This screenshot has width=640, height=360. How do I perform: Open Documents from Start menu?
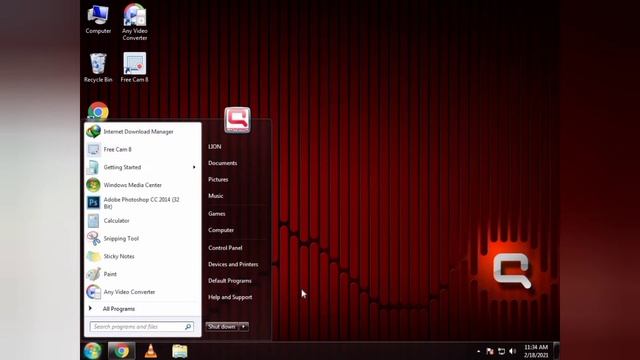(222, 163)
